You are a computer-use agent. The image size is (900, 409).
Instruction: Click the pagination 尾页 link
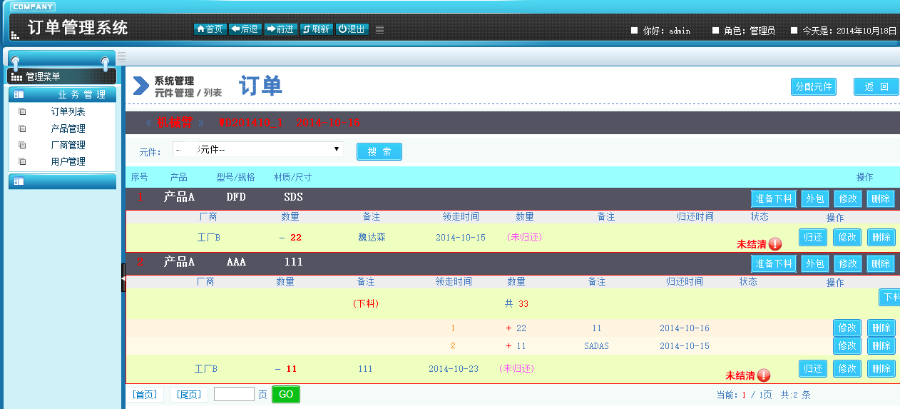click(190, 395)
